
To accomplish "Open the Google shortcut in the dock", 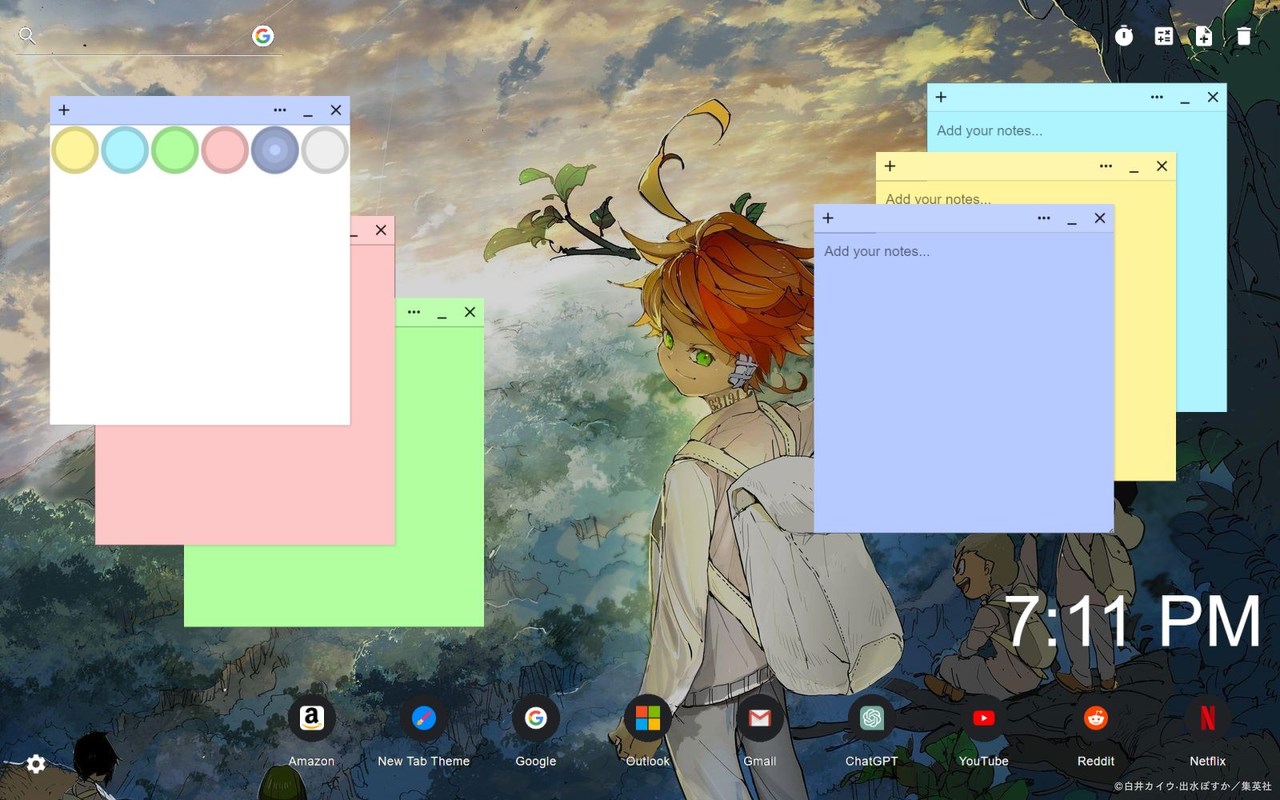I will click(x=536, y=718).
